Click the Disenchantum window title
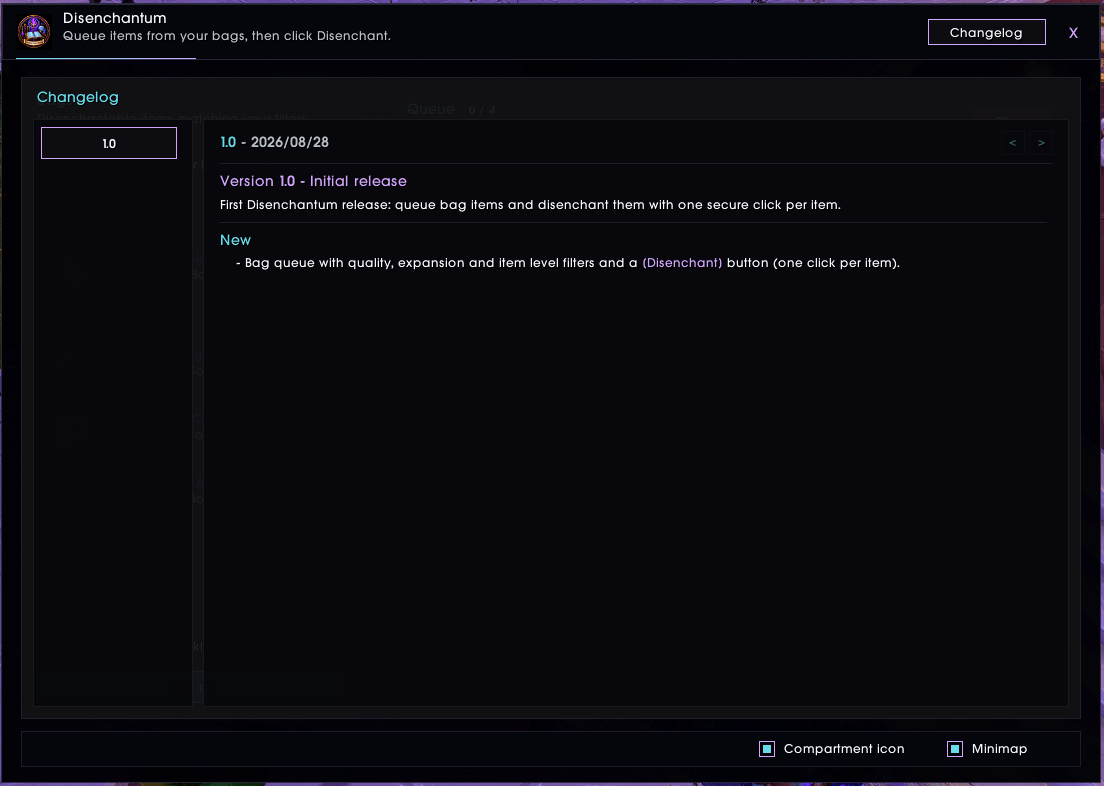Viewport: 1104px width, 786px height. click(115, 18)
